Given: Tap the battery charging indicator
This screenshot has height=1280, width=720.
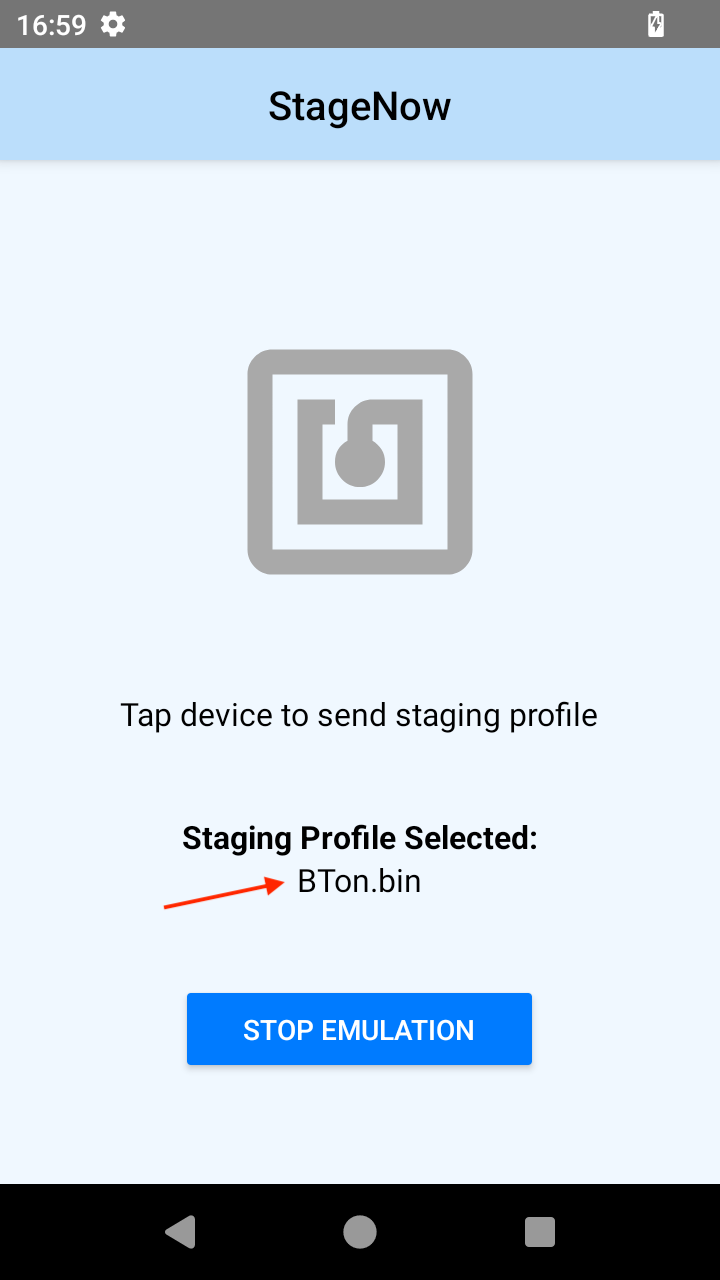Looking at the screenshot, I should click(x=656, y=24).
